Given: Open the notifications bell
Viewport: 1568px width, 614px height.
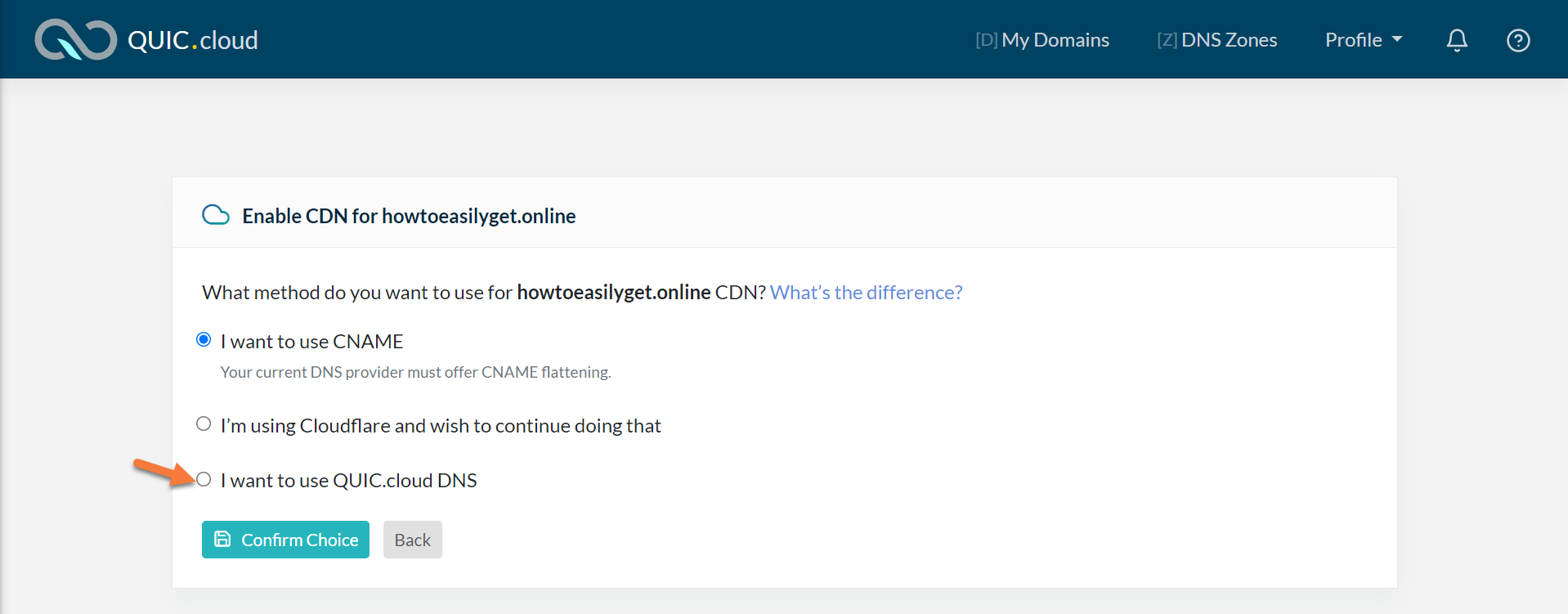Looking at the screenshot, I should point(1457,40).
